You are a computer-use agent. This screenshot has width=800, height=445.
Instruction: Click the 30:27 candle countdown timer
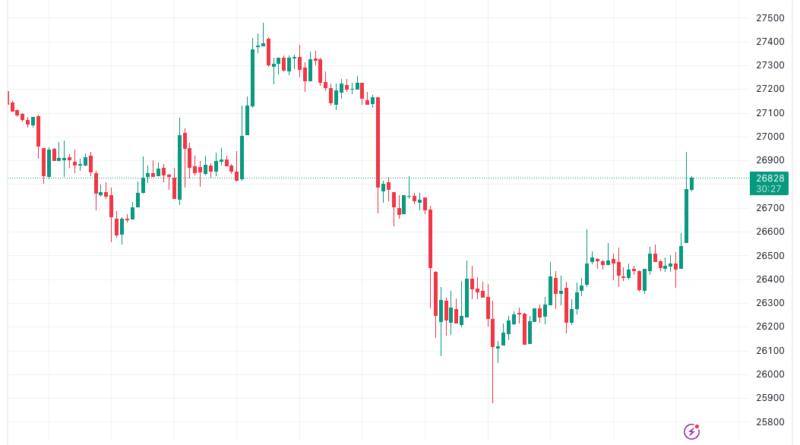(768, 189)
